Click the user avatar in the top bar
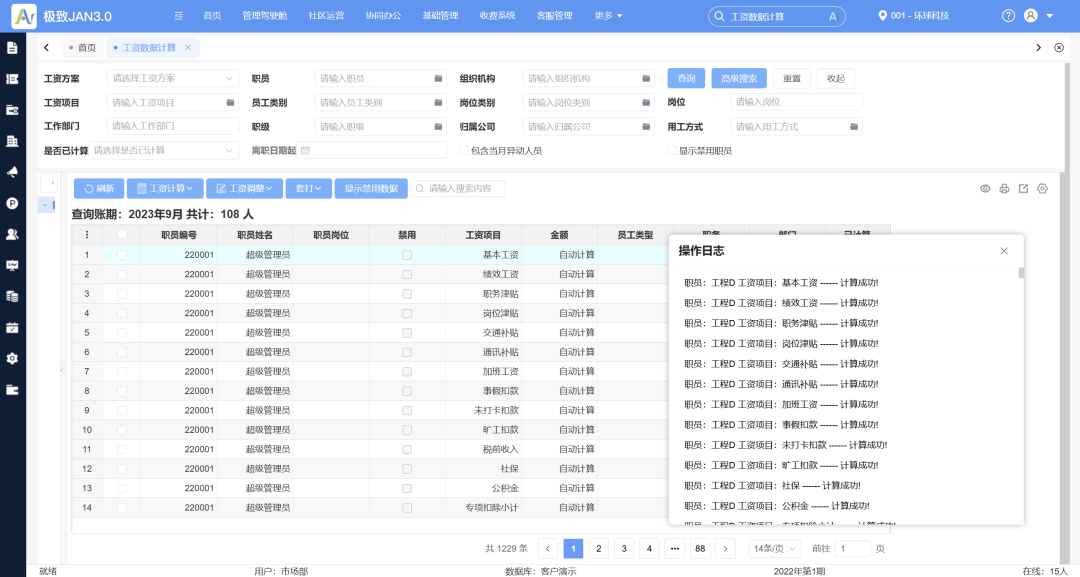Viewport: 1080px width, 577px height. (1032, 15)
